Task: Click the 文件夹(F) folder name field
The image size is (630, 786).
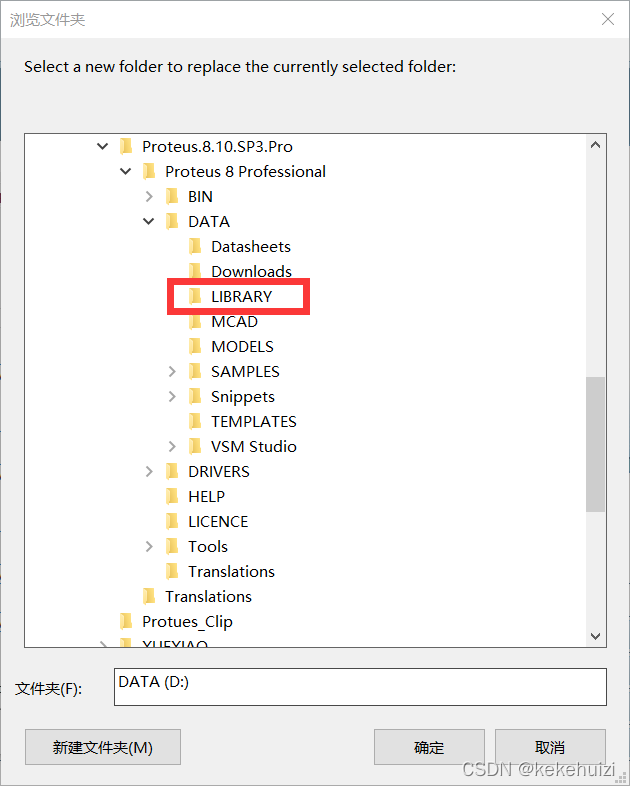Action: (360, 687)
